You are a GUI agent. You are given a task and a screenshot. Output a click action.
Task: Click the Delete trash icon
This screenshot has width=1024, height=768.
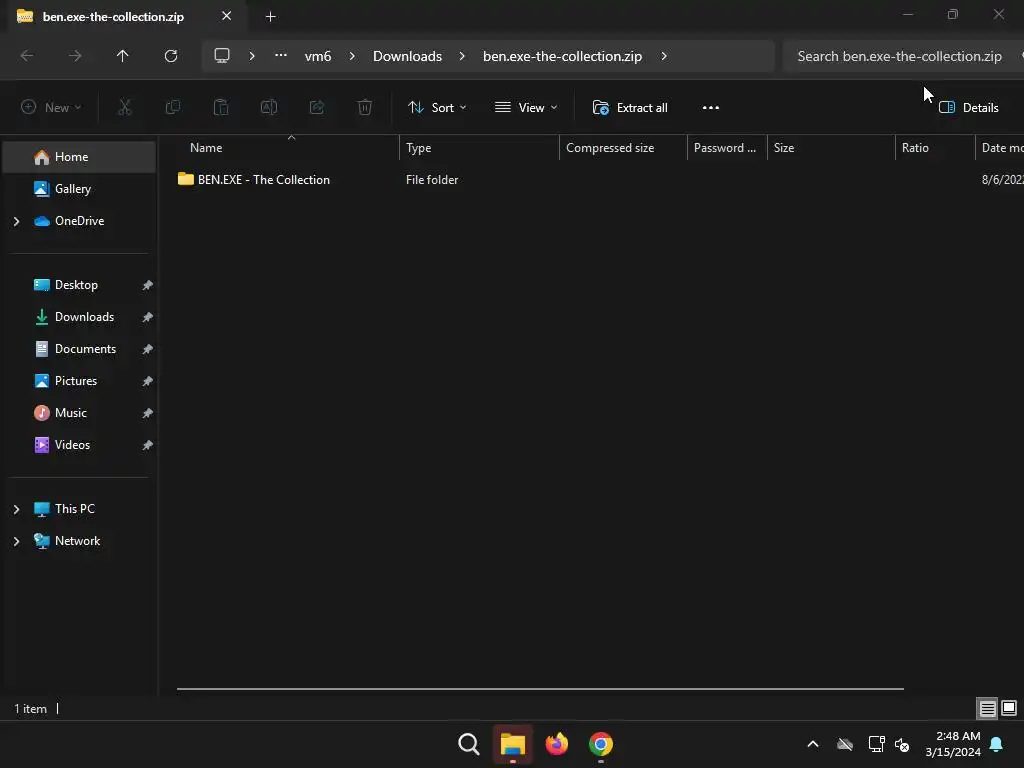[365, 107]
